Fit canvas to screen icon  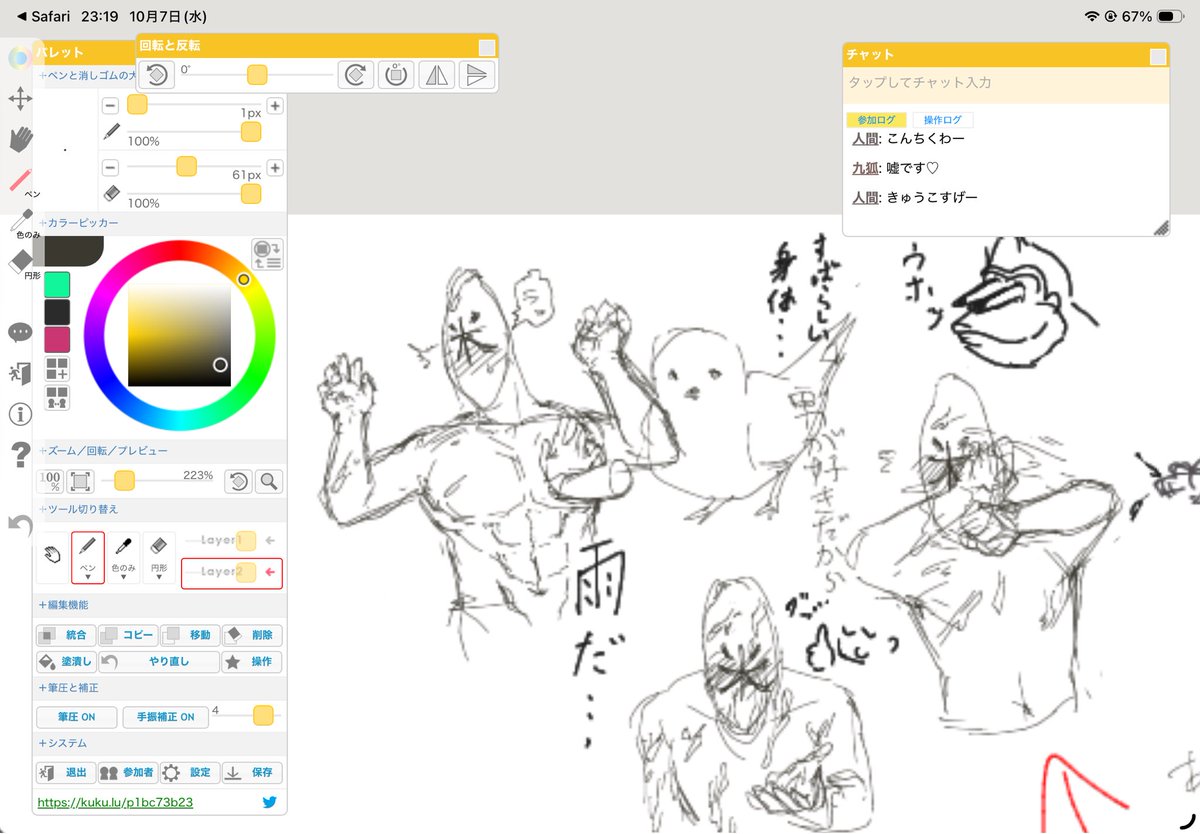click(x=81, y=481)
